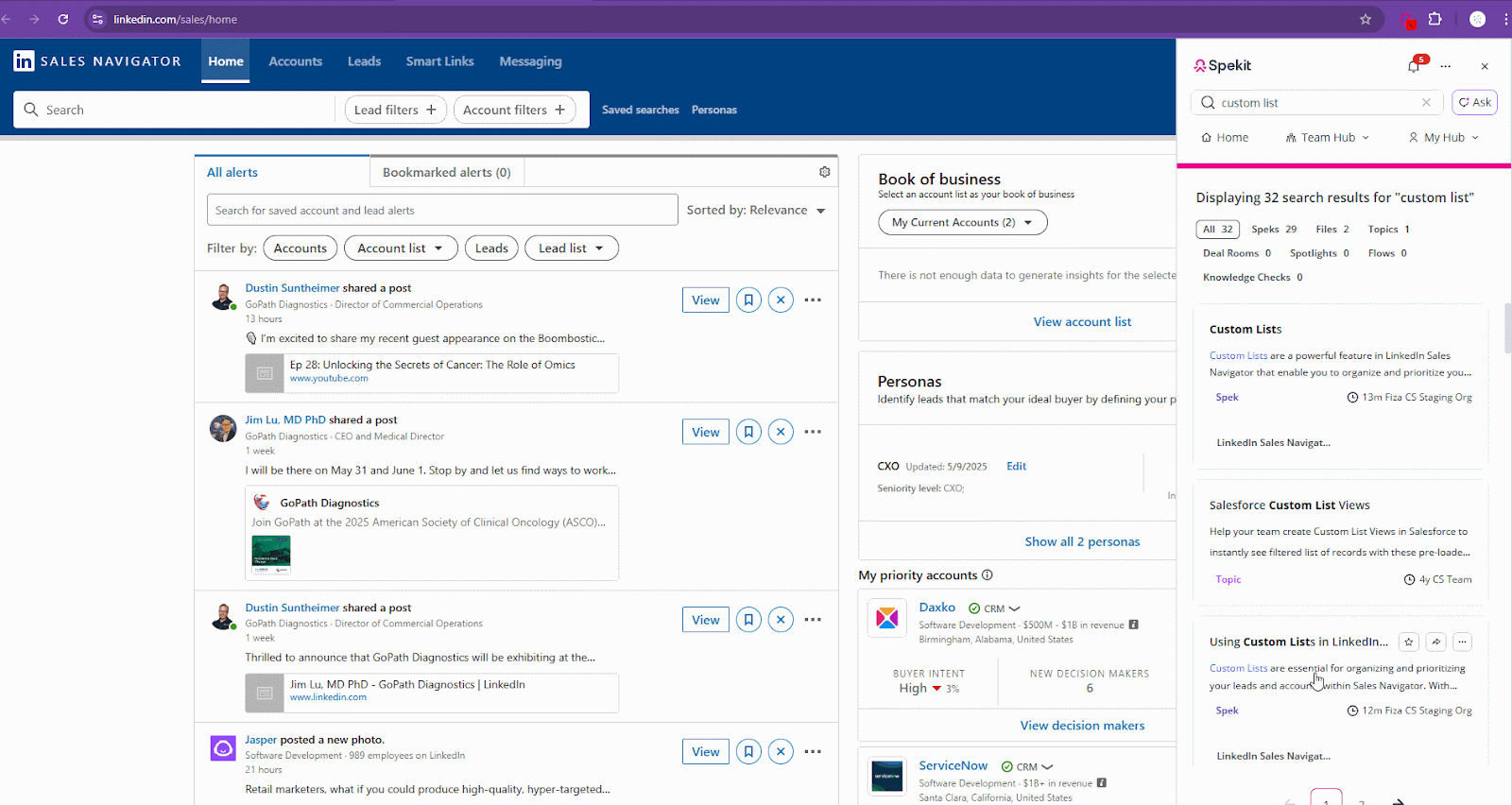Open My Current Accounts (2) dropdown
The height and width of the screenshot is (805, 1512).
[x=963, y=222]
